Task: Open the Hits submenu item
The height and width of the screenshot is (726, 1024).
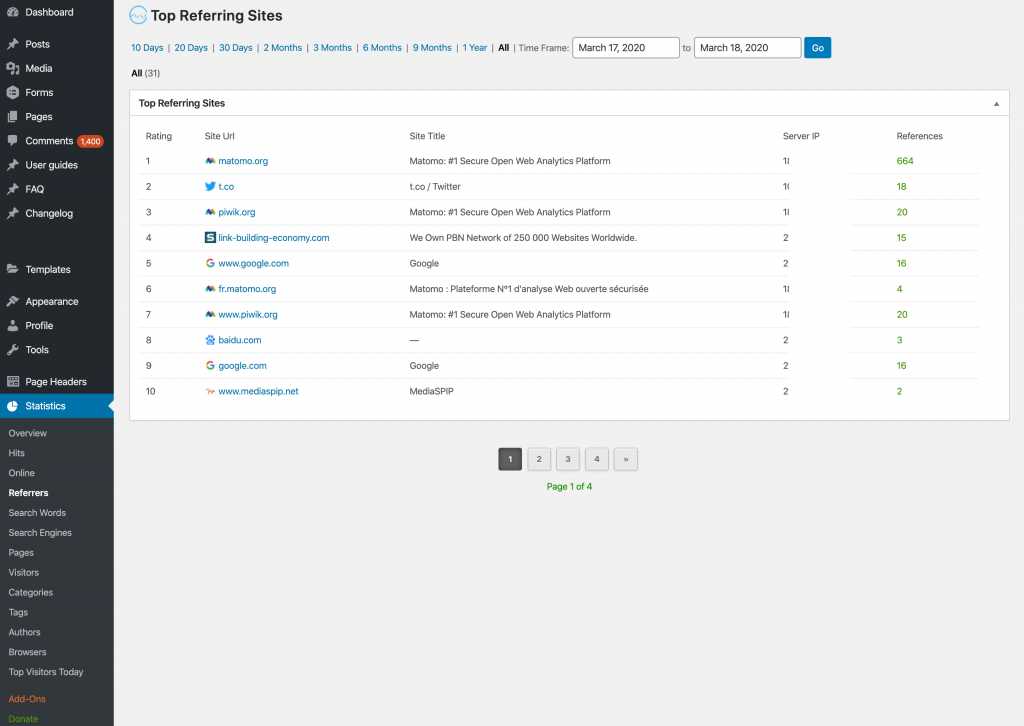Action: [16, 453]
